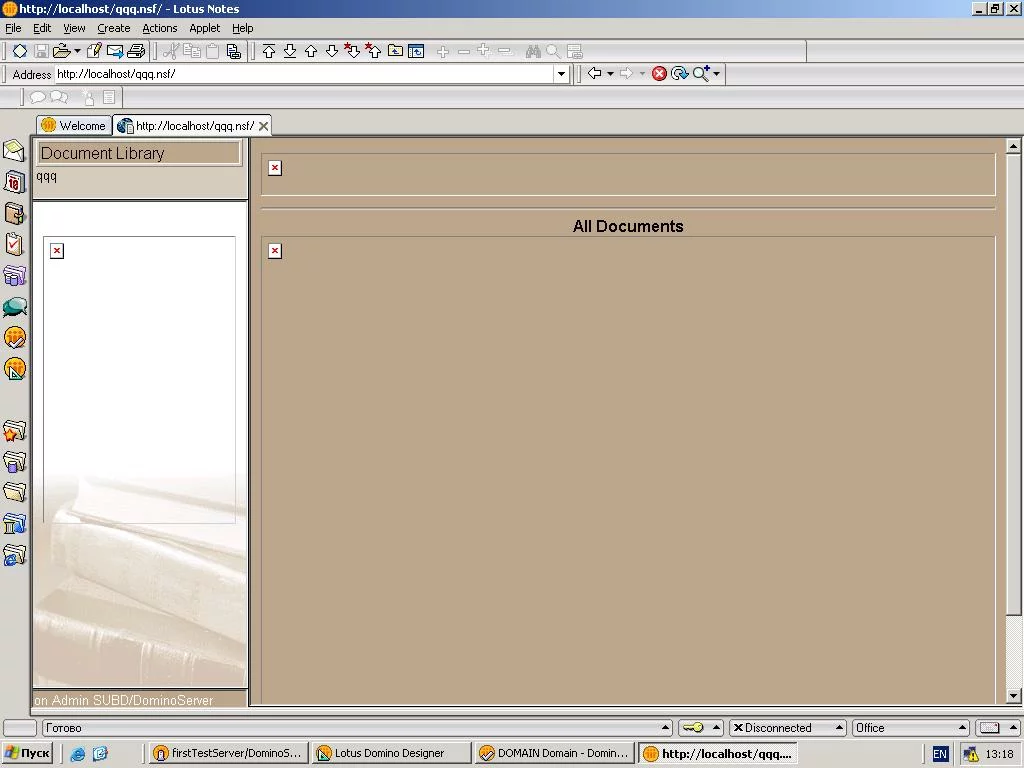Open the Favorite Bookmarks folder icon
This screenshot has width=1024, height=768.
click(x=14, y=431)
